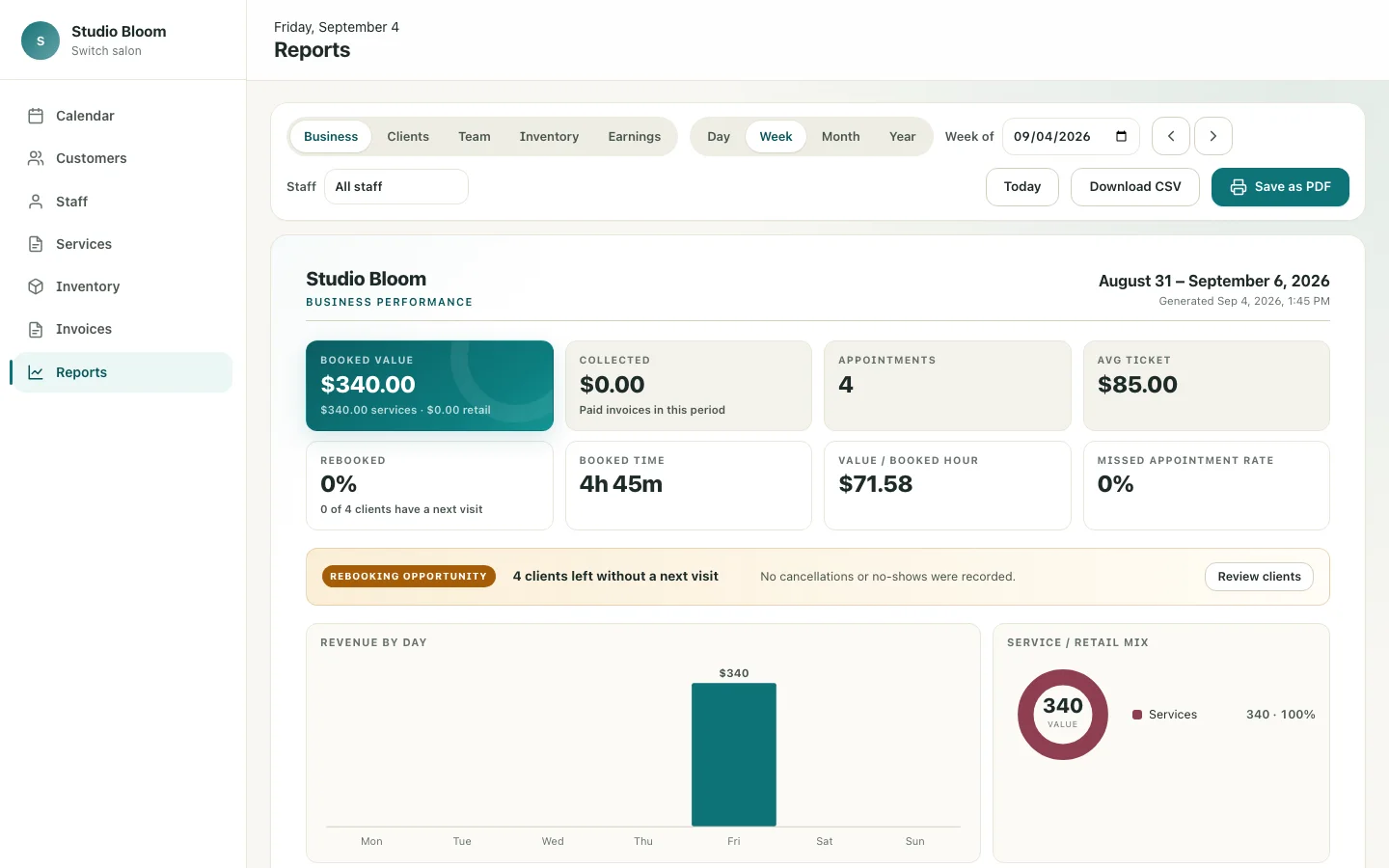Viewport: 1389px width, 868px height.
Task: Switch to the Inventory report tab
Action: pos(549,137)
